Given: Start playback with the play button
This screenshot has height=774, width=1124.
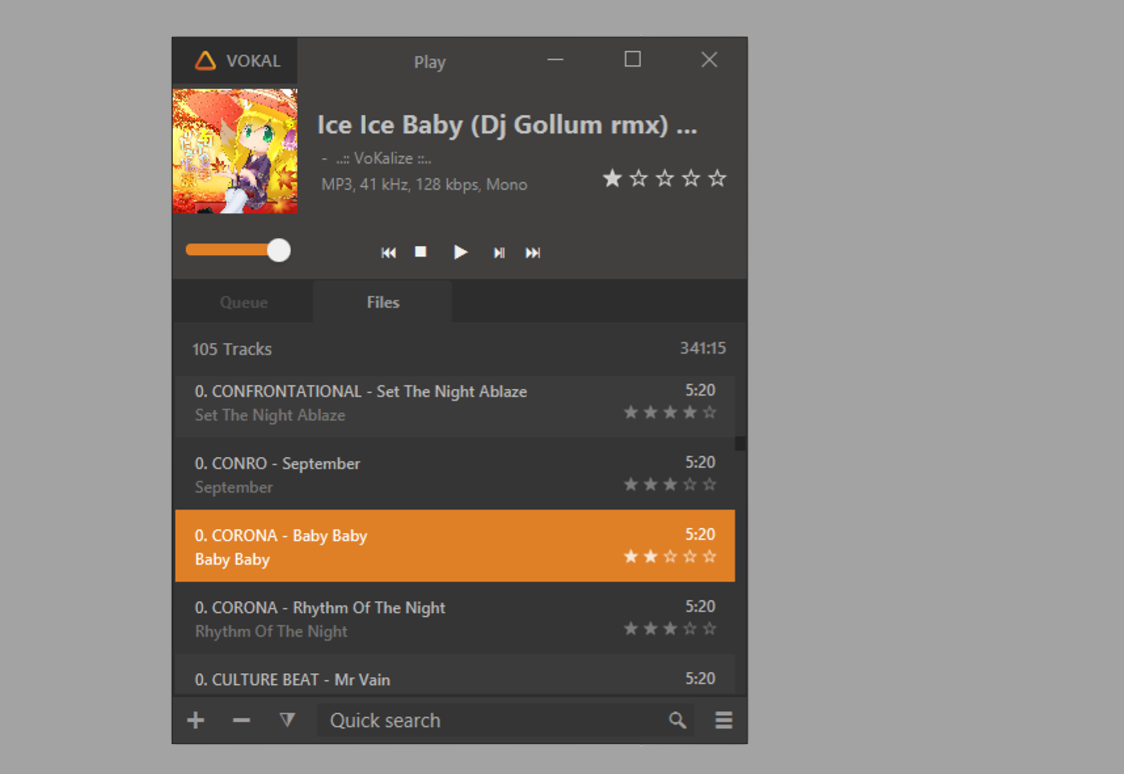Looking at the screenshot, I should pyautogui.click(x=460, y=252).
